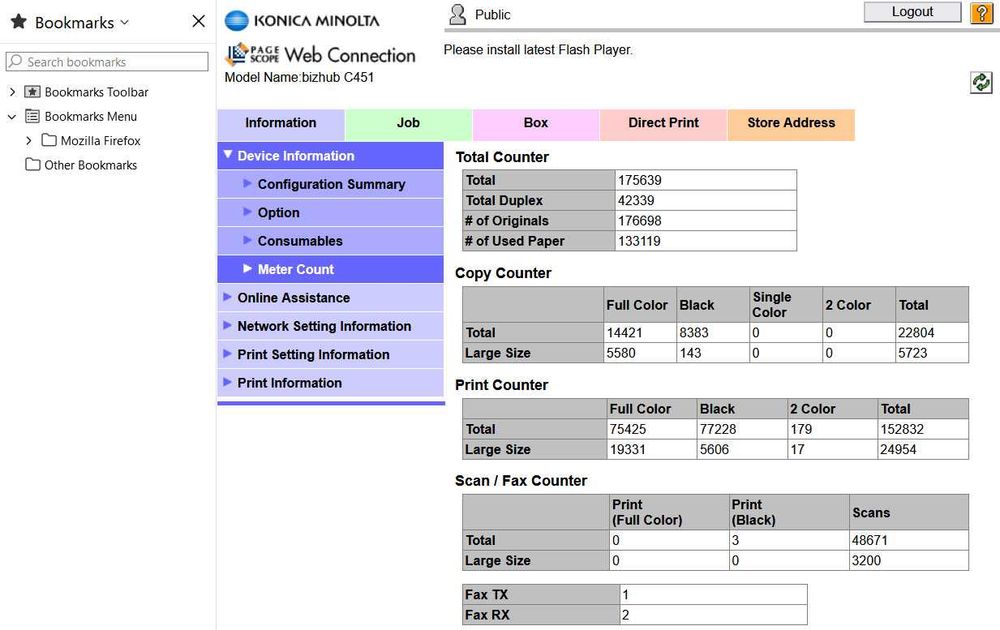Open Print Setting Information menu
1000x630 pixels.
tap(330, 355)
